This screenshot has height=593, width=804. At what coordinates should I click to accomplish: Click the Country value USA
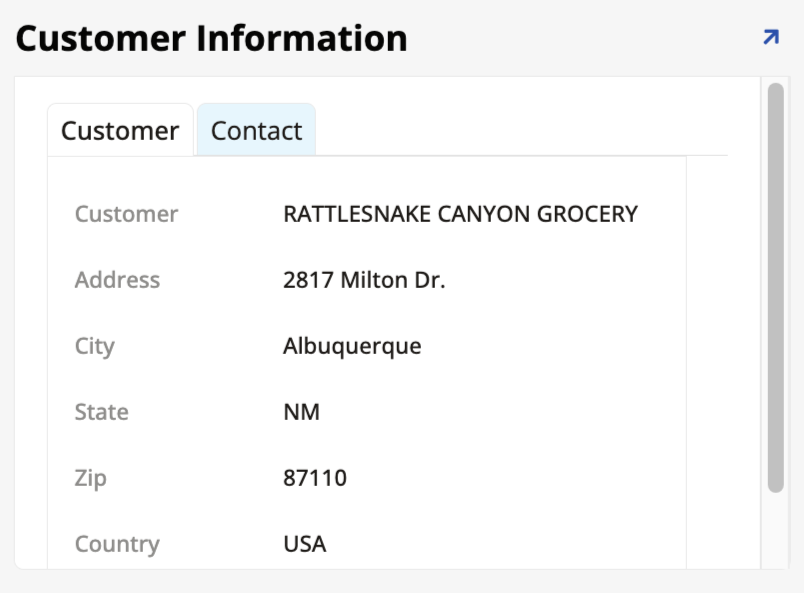(x=306, y=544)
